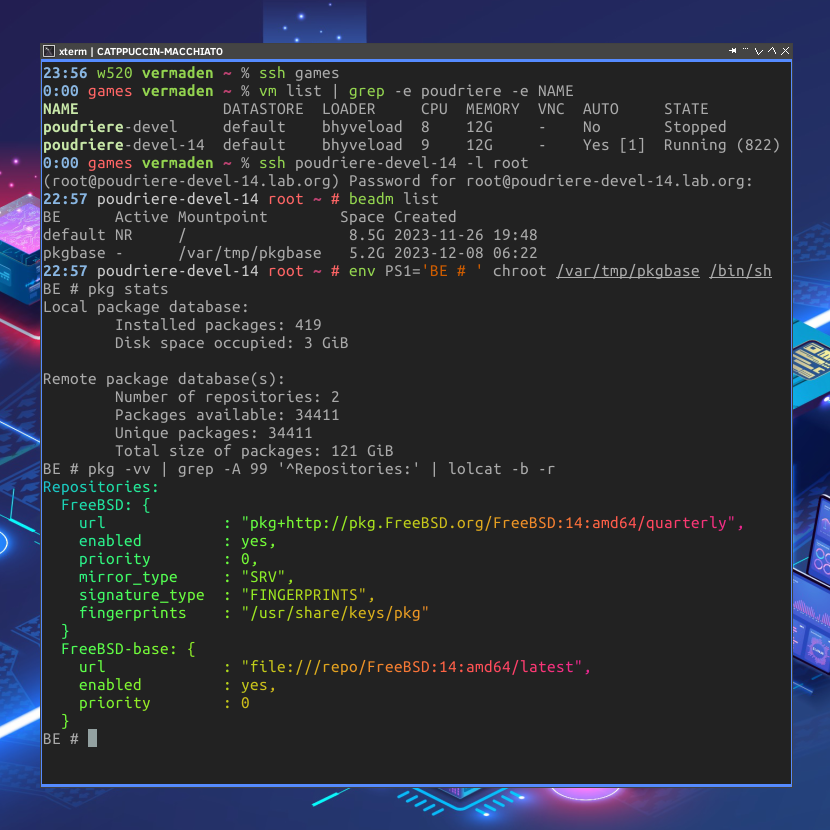
Task: Click the underlined /var/tmp/pkgbase path in the chroot command
Action: [628, 271]
